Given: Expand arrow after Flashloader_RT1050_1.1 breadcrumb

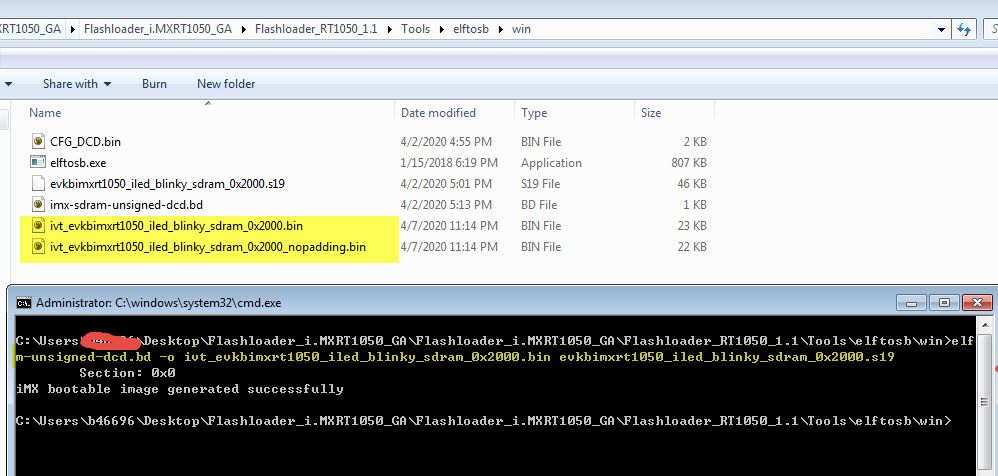Looking at the screenshot, I should click(x=390, y=29).
